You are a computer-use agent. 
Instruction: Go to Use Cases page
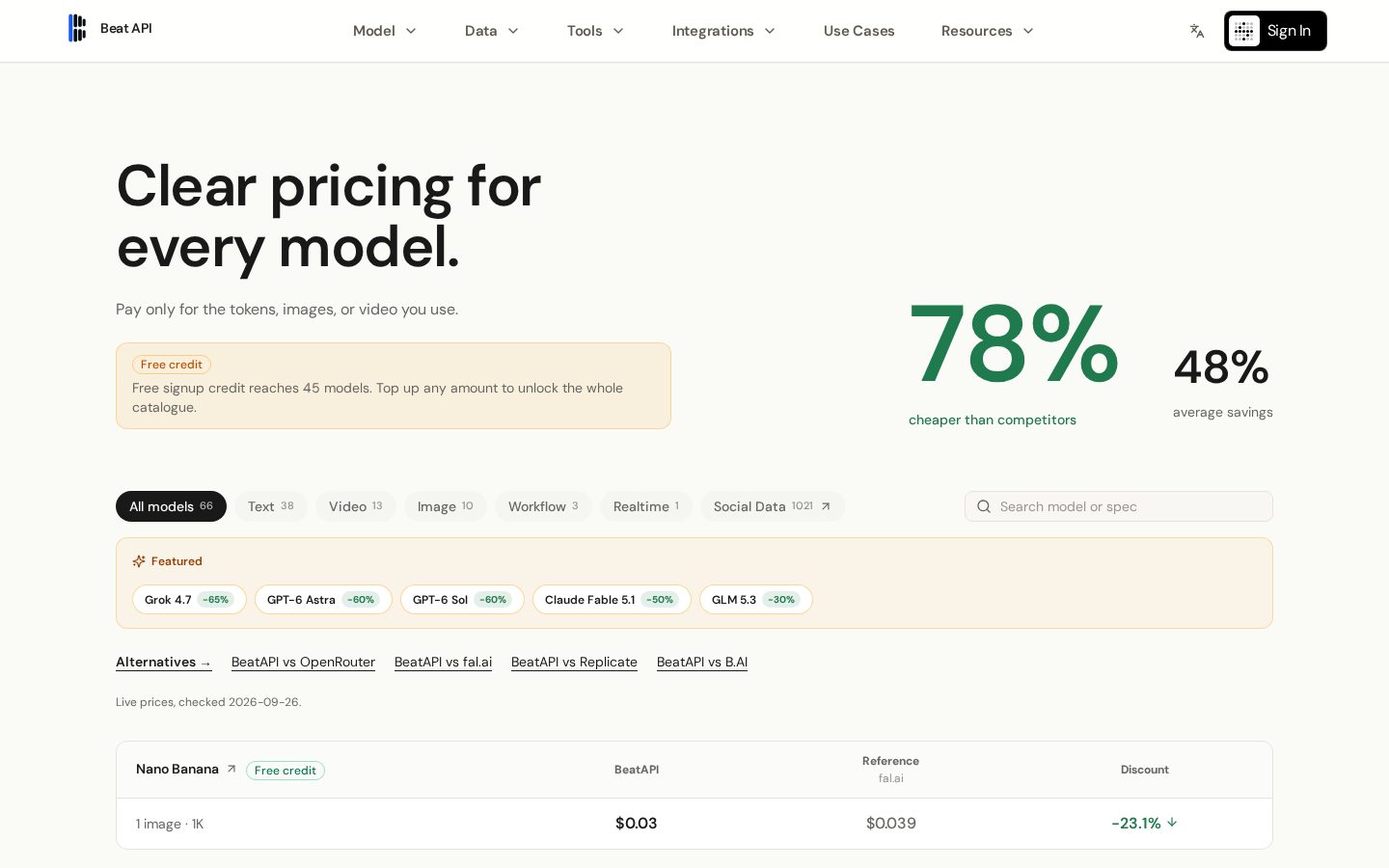click(859, 31)
